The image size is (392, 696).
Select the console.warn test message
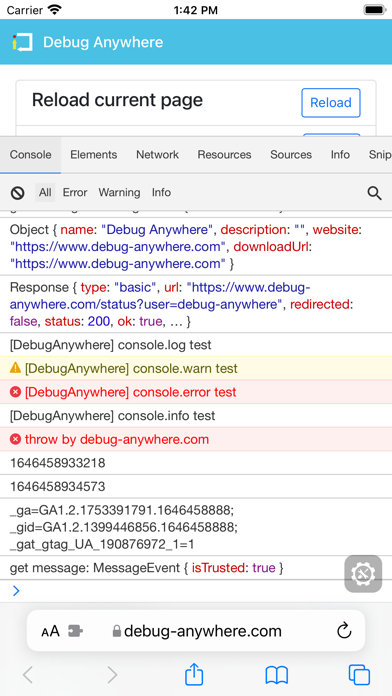pyautogui.click(x=131, y=368)
